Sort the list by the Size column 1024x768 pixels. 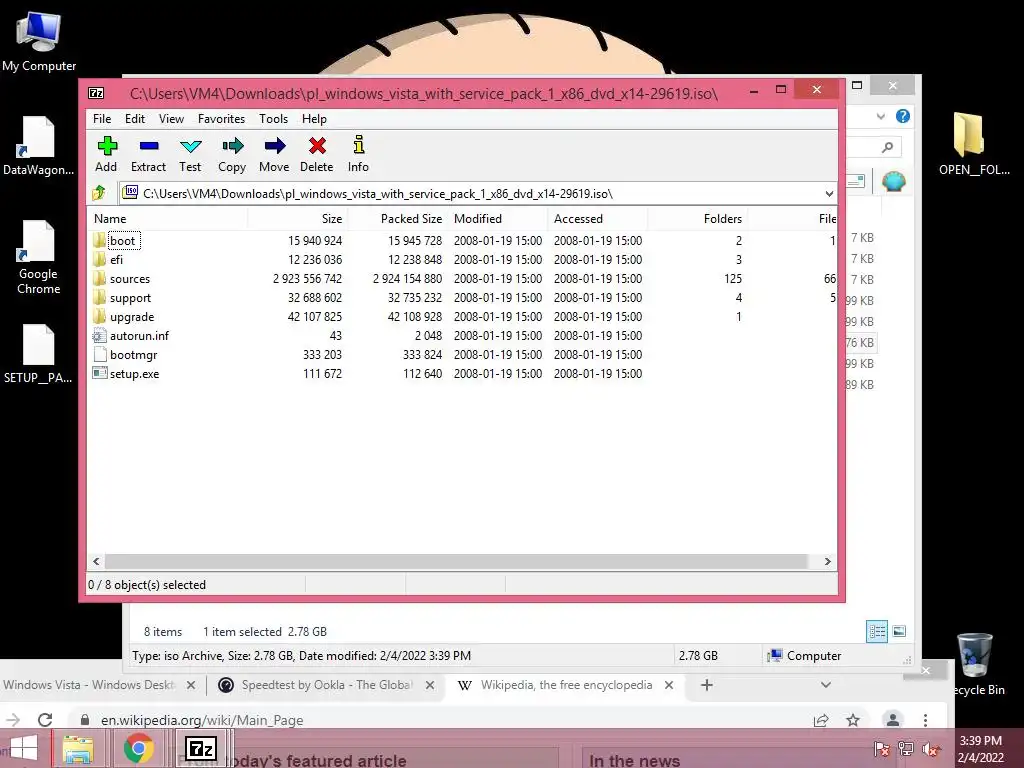(298, 219)
